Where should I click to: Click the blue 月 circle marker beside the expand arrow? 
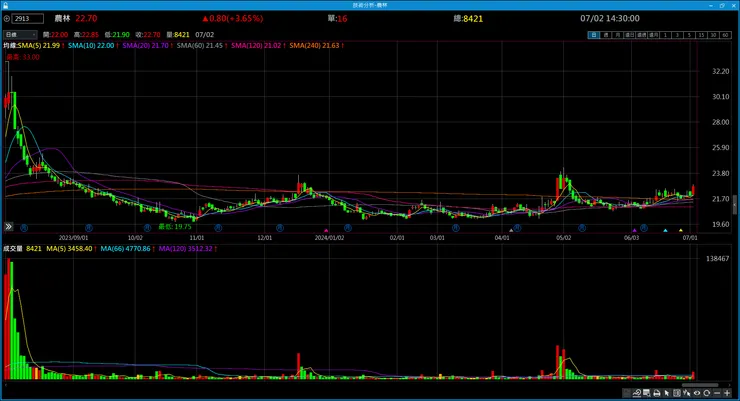tap(24, 228)
